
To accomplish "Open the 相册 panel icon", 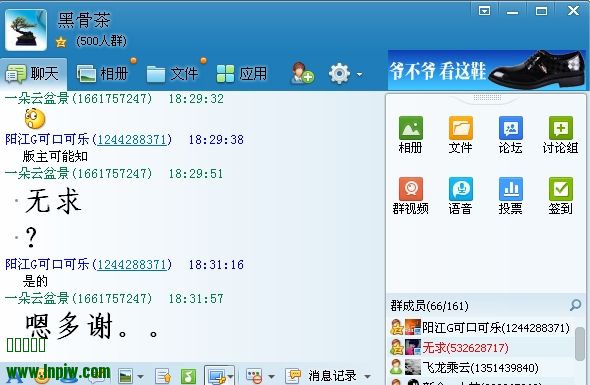I will coord(411,128).
